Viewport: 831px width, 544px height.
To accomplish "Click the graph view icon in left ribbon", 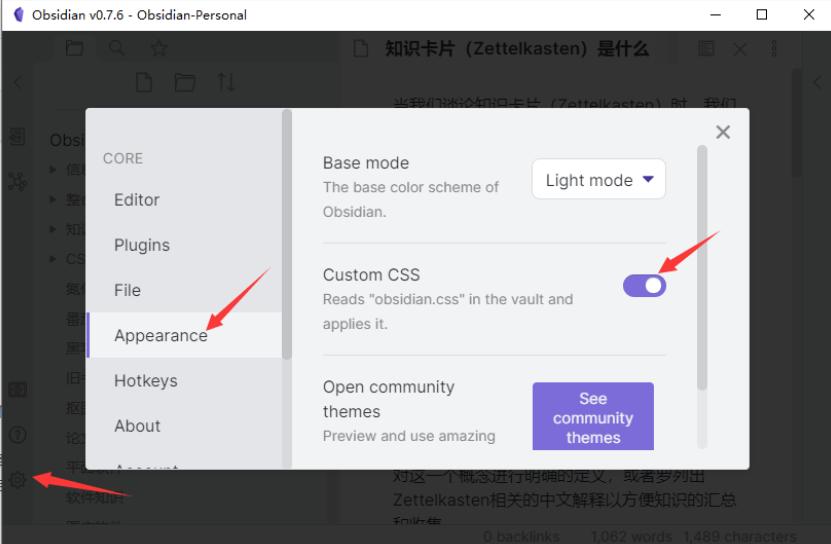I will click(17, 181).
